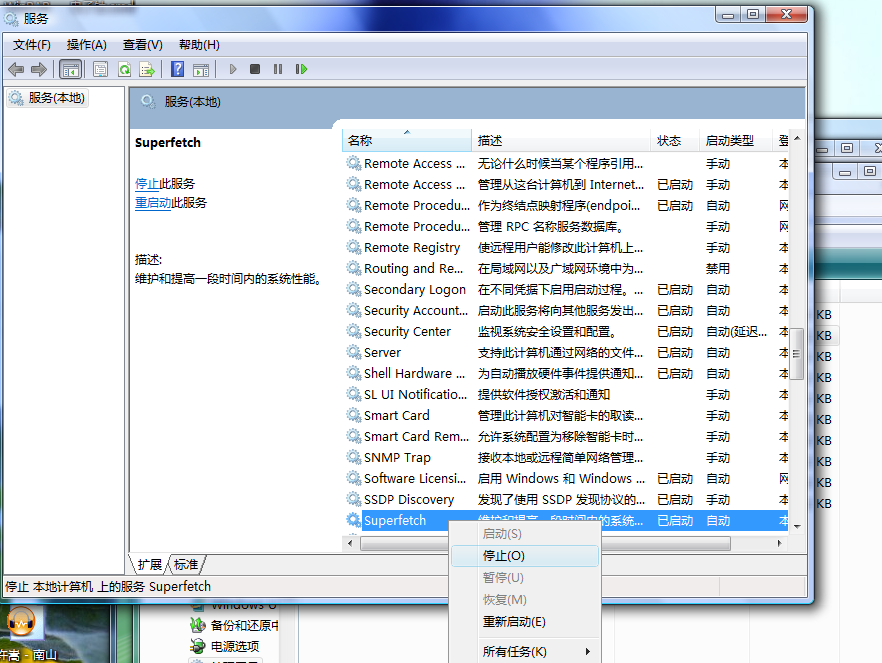Click the horizontal scrollbar left arrow
882x663 pixels.
[x=350, y=543]
